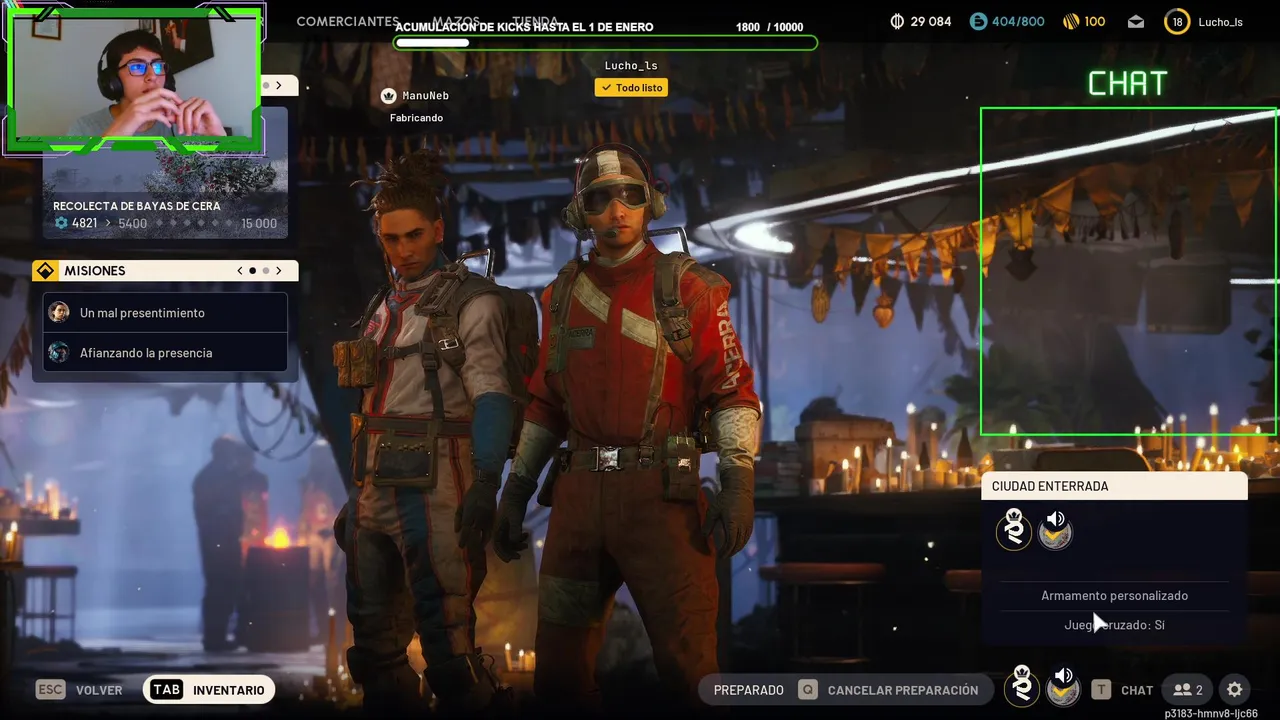This screenshot has width=1280, height=720.
Task: Click the TAB key icon beside Inventario
Action: [167, 690]
